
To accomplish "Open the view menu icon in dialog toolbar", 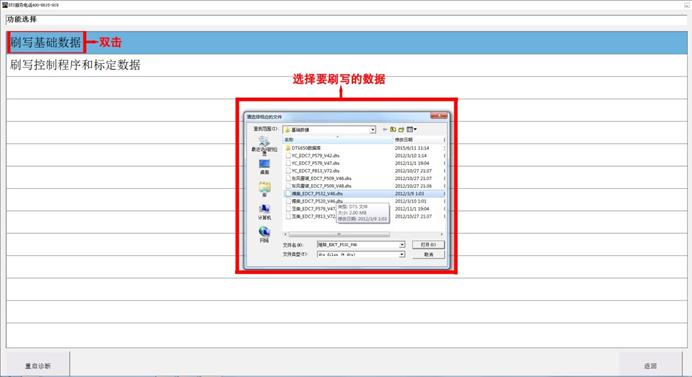I will pyautogui.click(x=411, y=129).
